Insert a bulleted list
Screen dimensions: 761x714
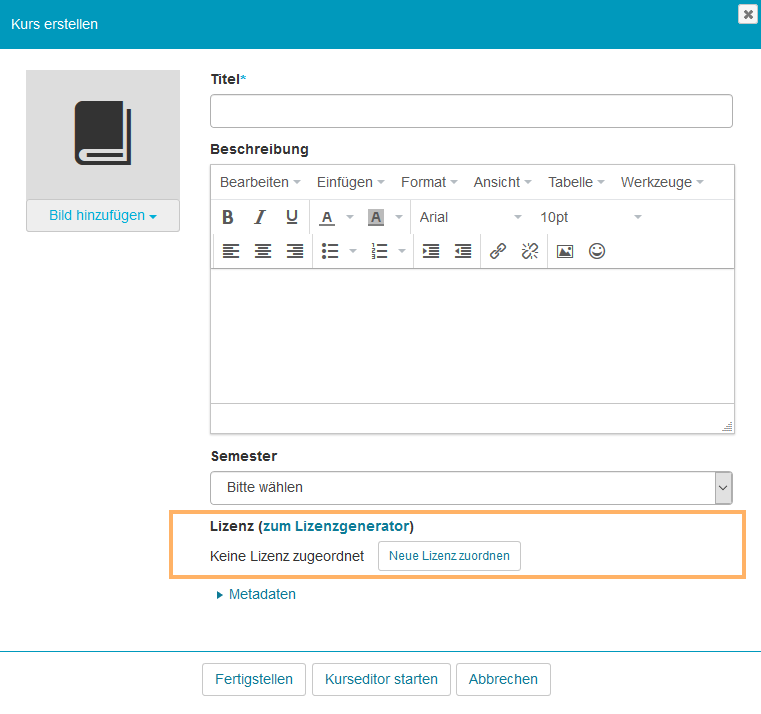pos(329,252)
